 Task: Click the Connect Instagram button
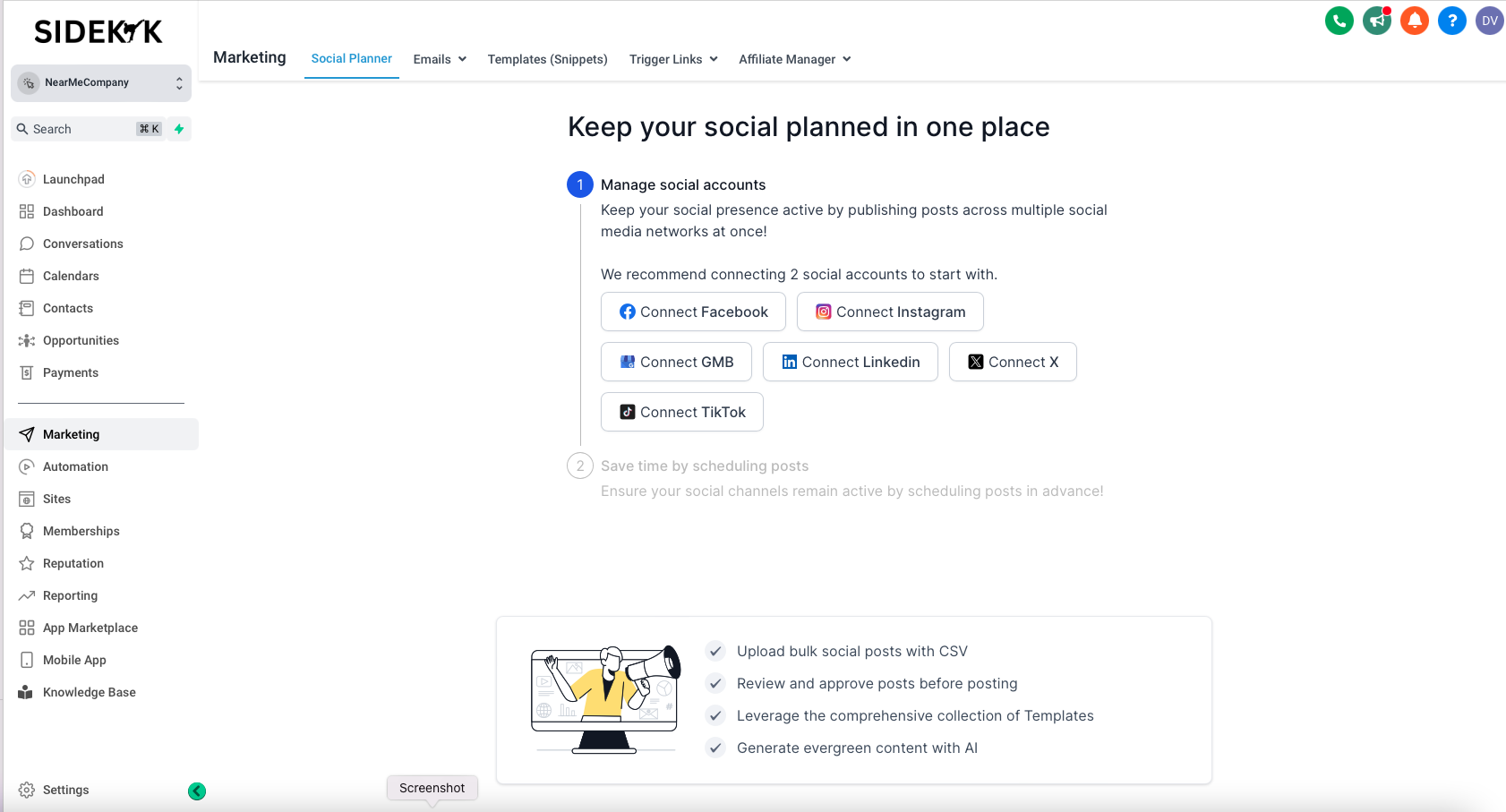pos(890,312)
